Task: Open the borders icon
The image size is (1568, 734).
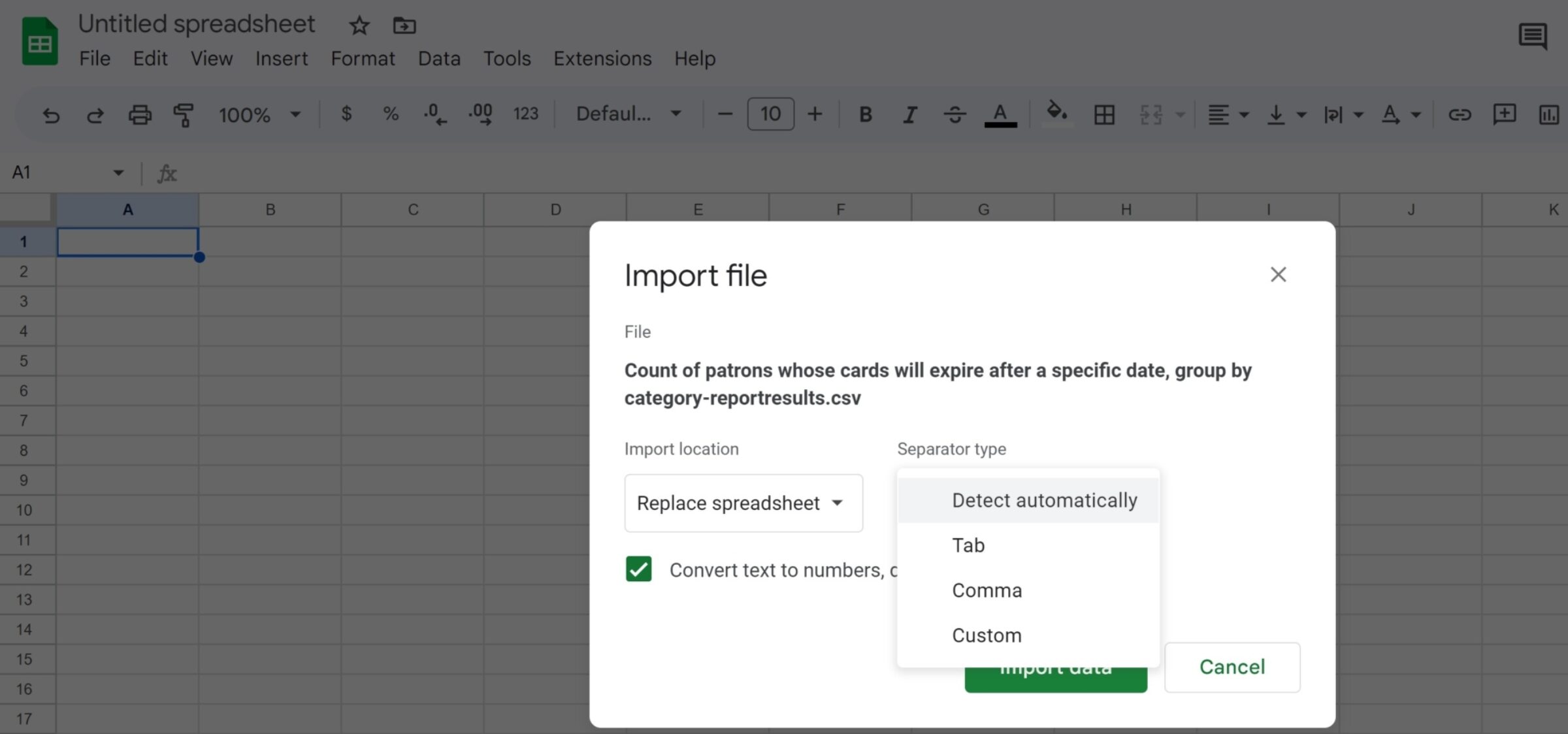Action: coord(1104,115)
